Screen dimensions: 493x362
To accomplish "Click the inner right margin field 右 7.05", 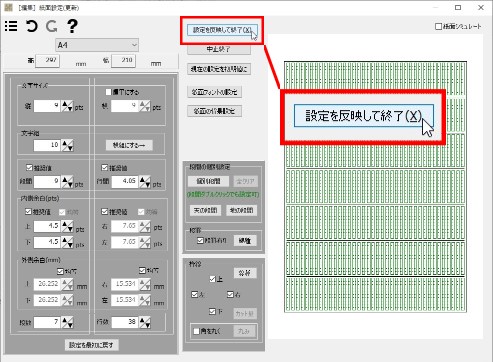I will pos(125,227).
